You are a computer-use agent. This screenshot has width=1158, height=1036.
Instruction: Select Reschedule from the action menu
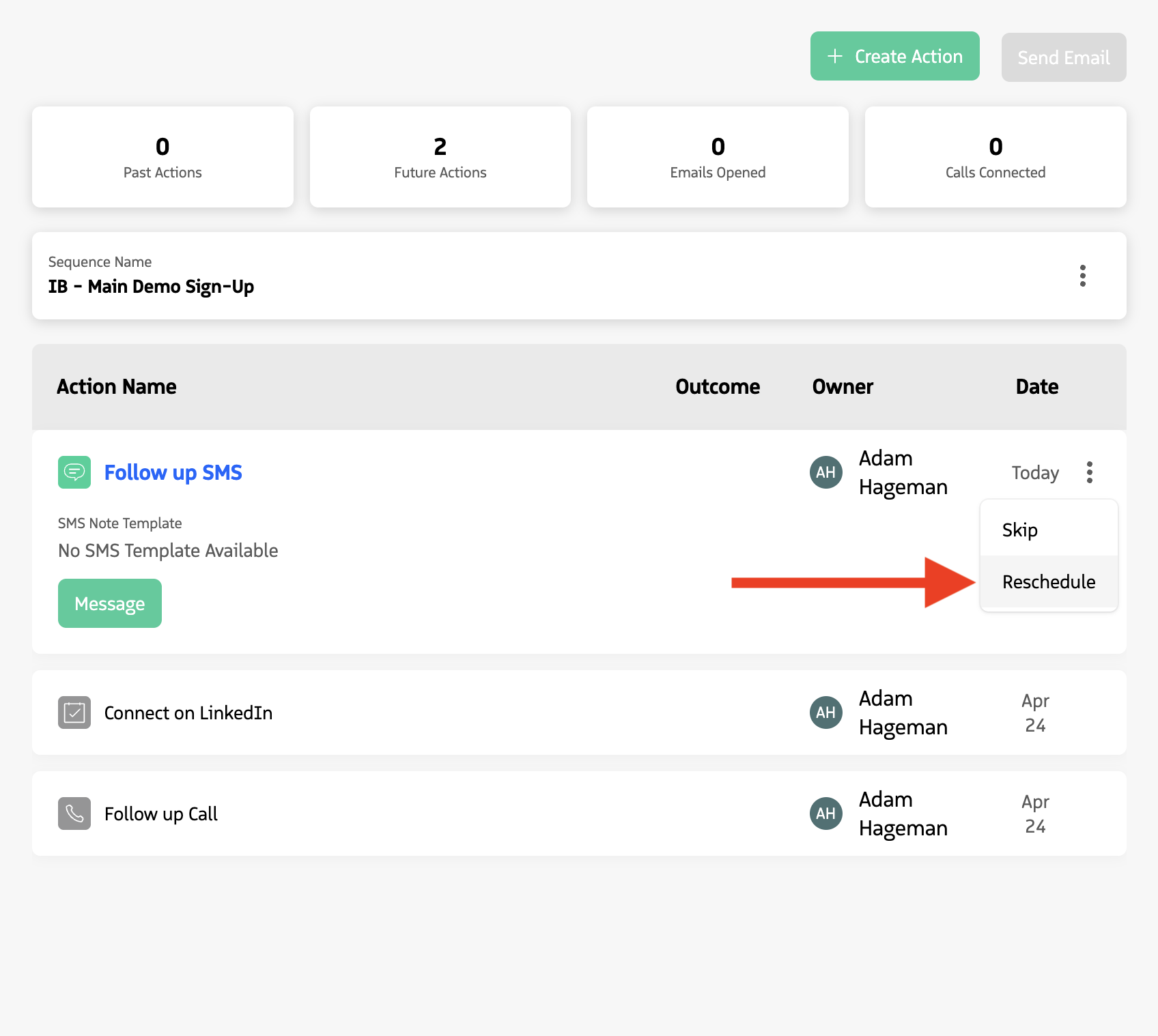coord(1048,581)
